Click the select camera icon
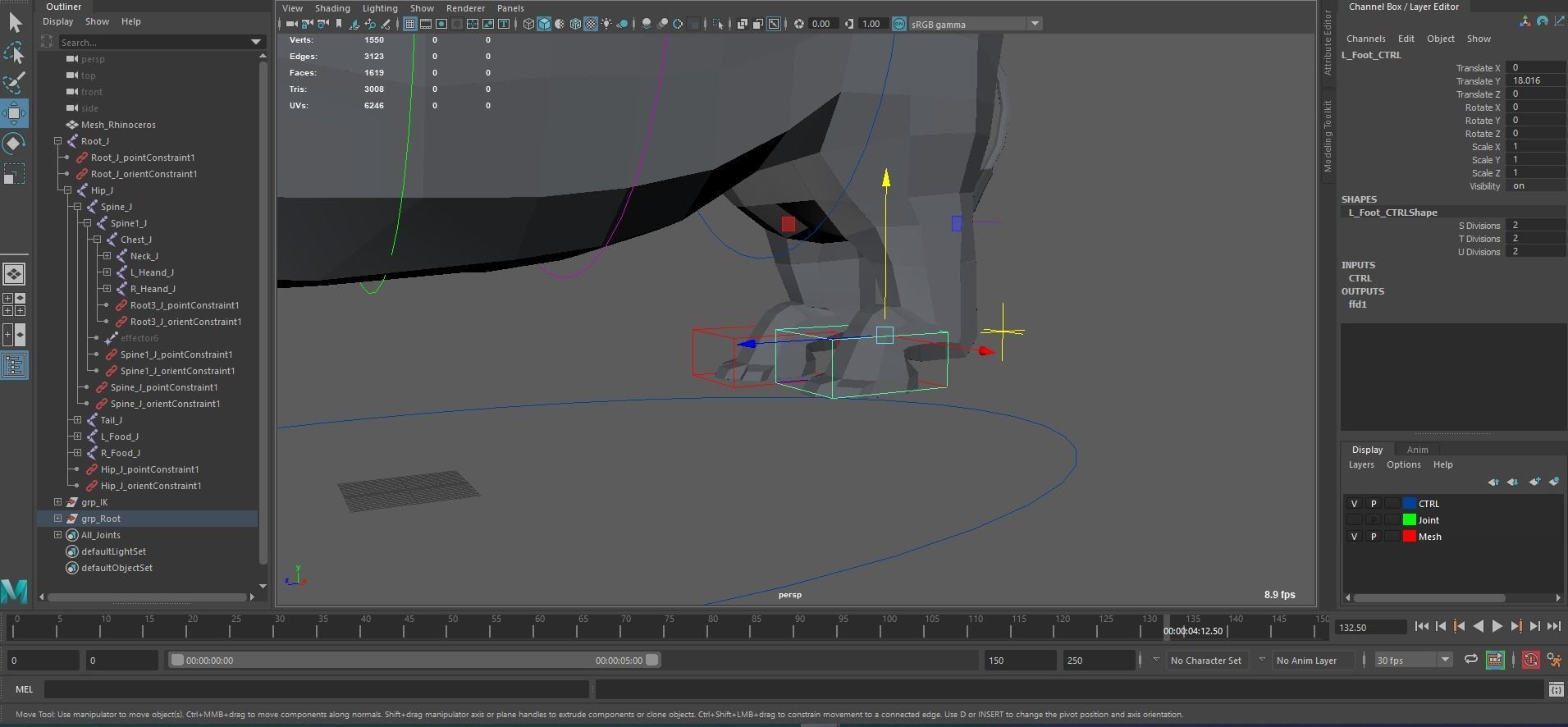The width and height of the screenshot is (1568, 727). coord(292,24)
